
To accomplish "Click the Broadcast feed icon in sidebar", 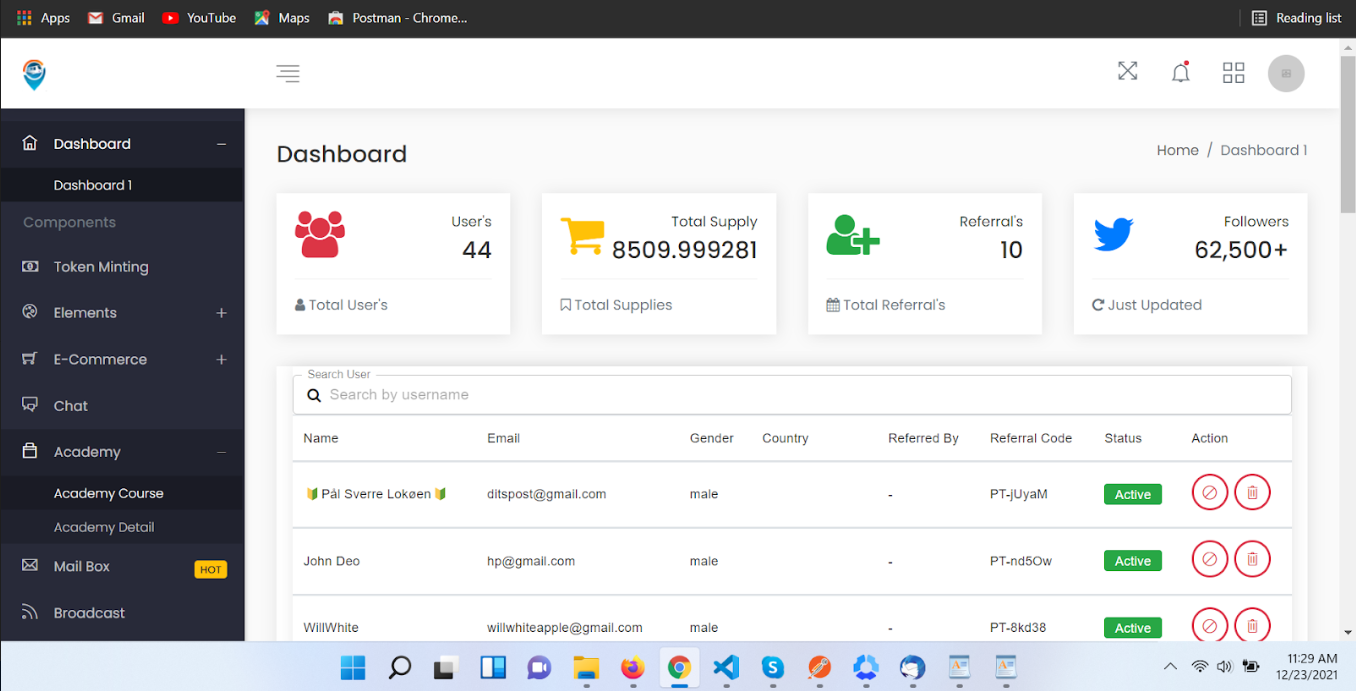I will [30, 612].
